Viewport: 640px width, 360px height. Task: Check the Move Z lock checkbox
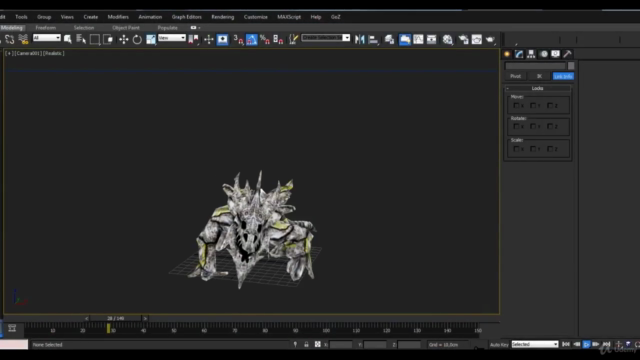[x=550, y=105]
